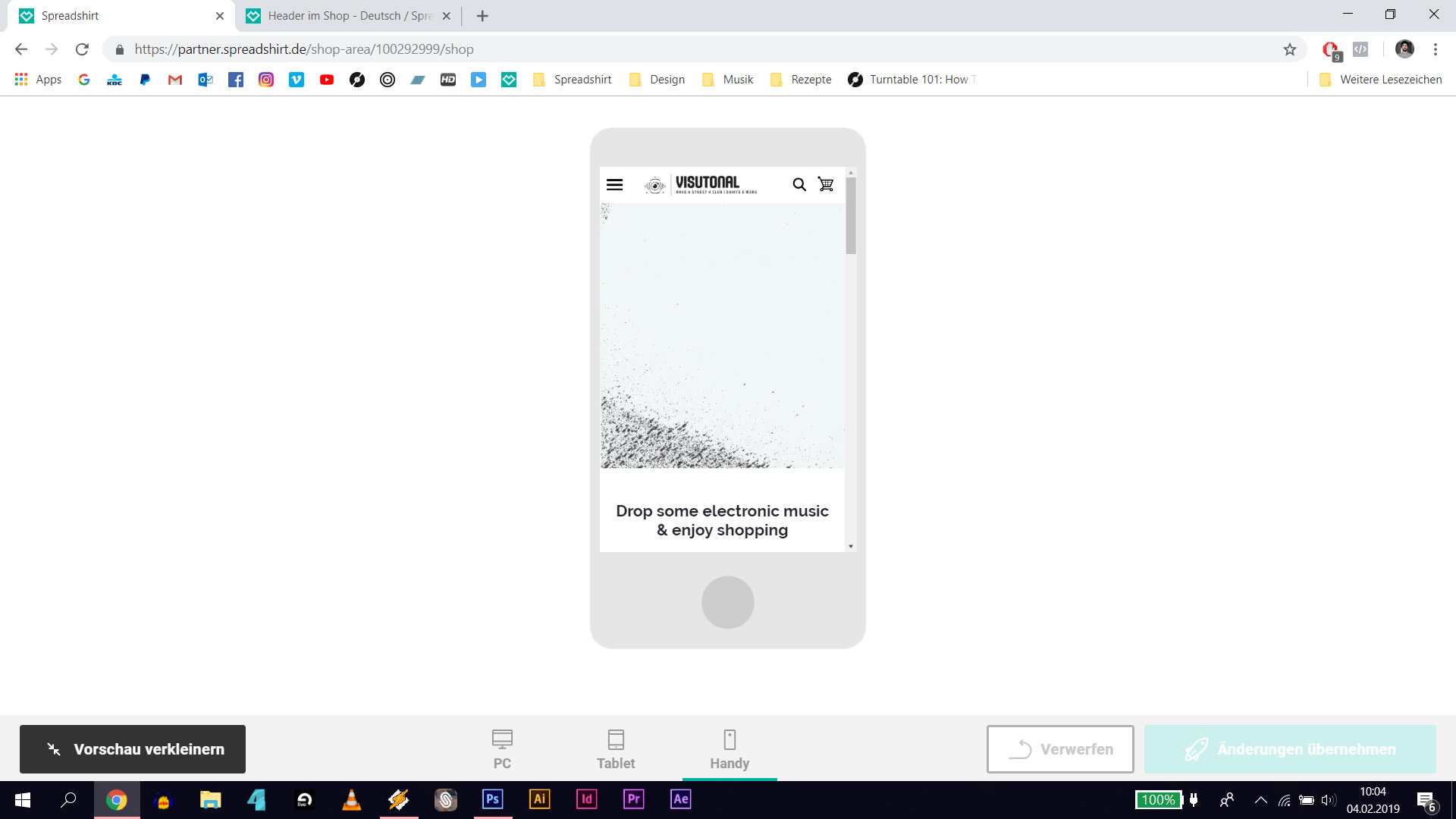The height and width of the screenshot is (819, 1456).
Task: Switch to Header im Shop tab
Action: (349, 16)
